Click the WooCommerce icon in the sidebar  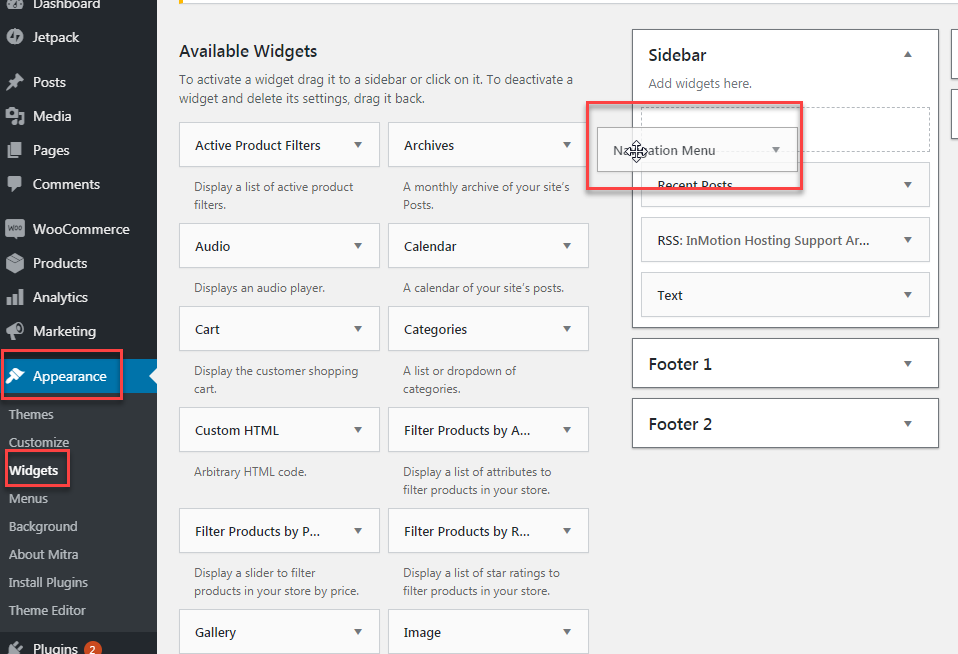[15, 229]
